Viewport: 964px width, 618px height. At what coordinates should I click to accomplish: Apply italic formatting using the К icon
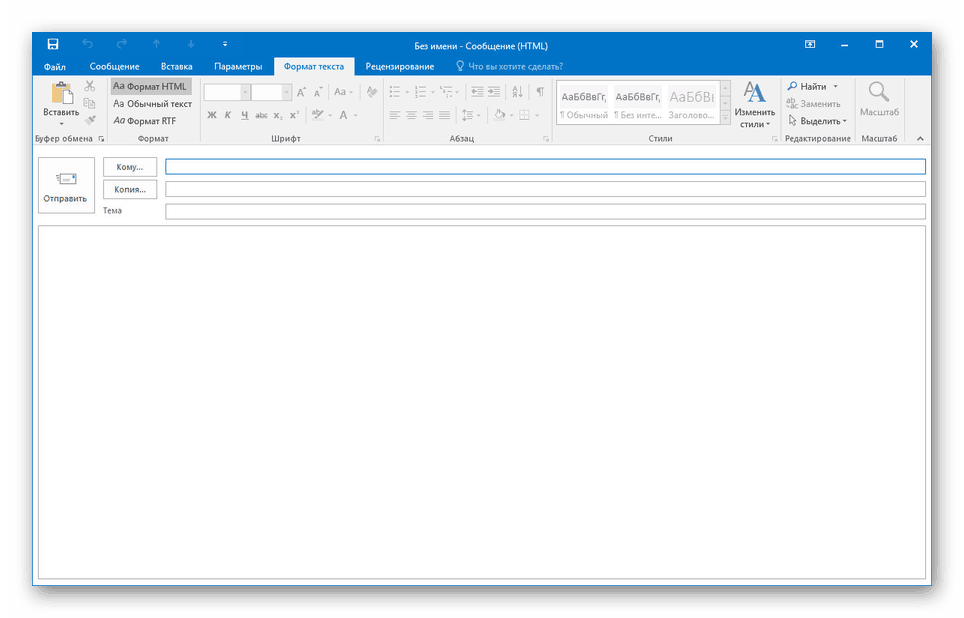tap(228, 115)
